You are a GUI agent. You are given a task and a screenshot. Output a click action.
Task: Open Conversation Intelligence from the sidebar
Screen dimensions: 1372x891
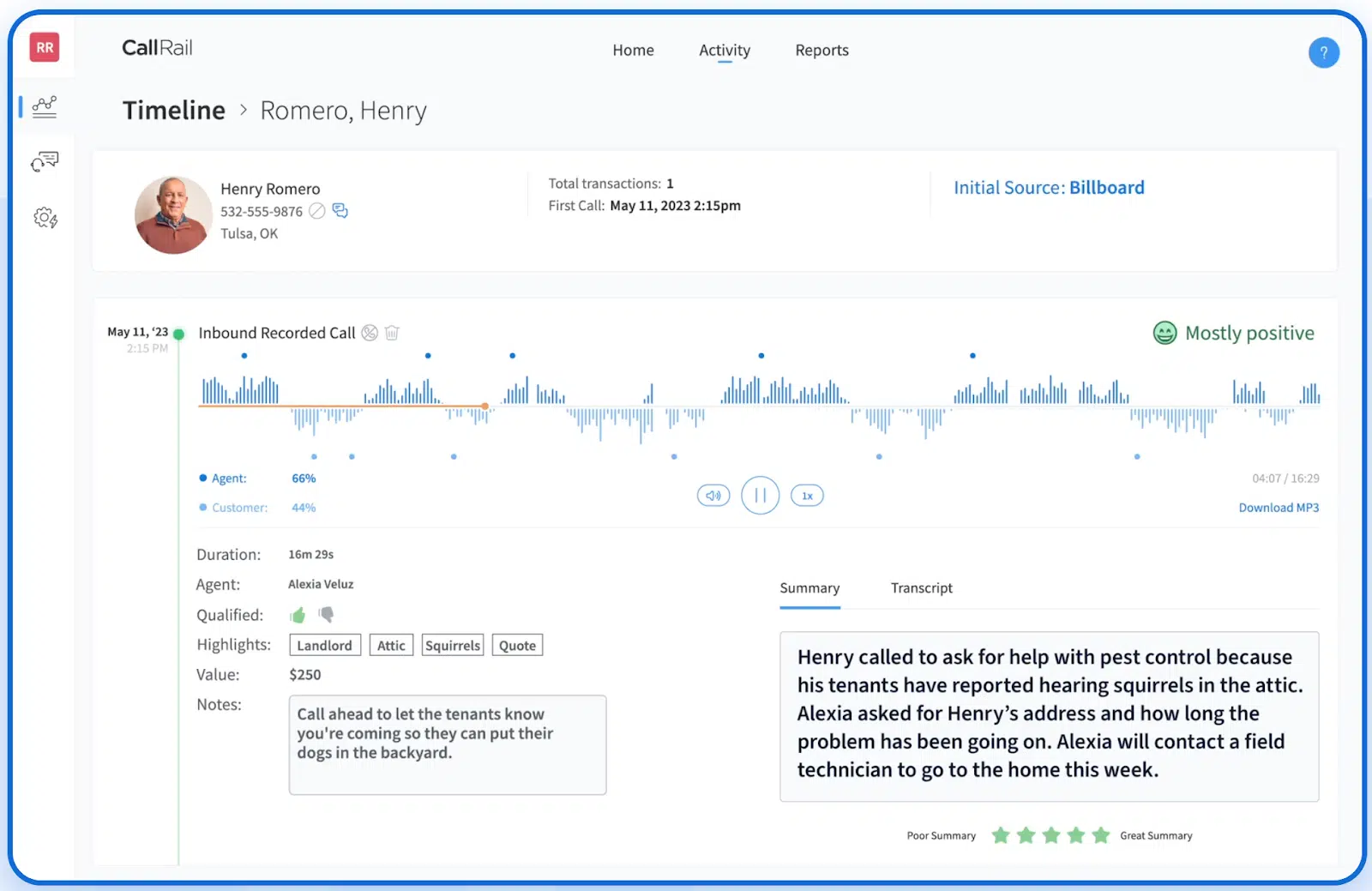click(x=46, y=161)
